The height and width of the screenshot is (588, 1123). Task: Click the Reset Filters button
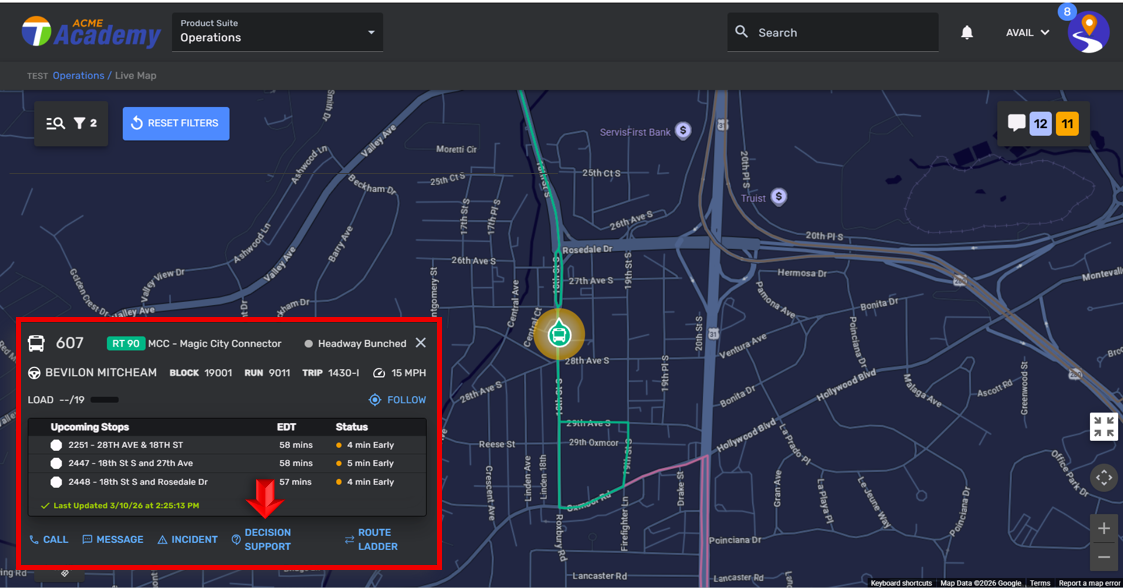[176, 123]
